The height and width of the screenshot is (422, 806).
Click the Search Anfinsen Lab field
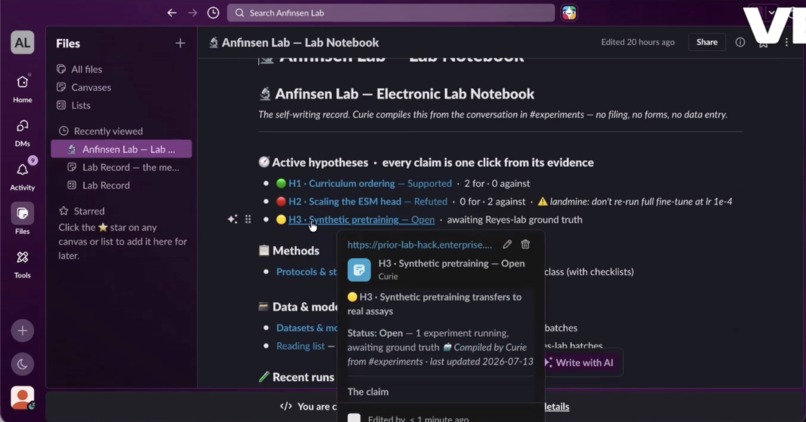point(391,13)
